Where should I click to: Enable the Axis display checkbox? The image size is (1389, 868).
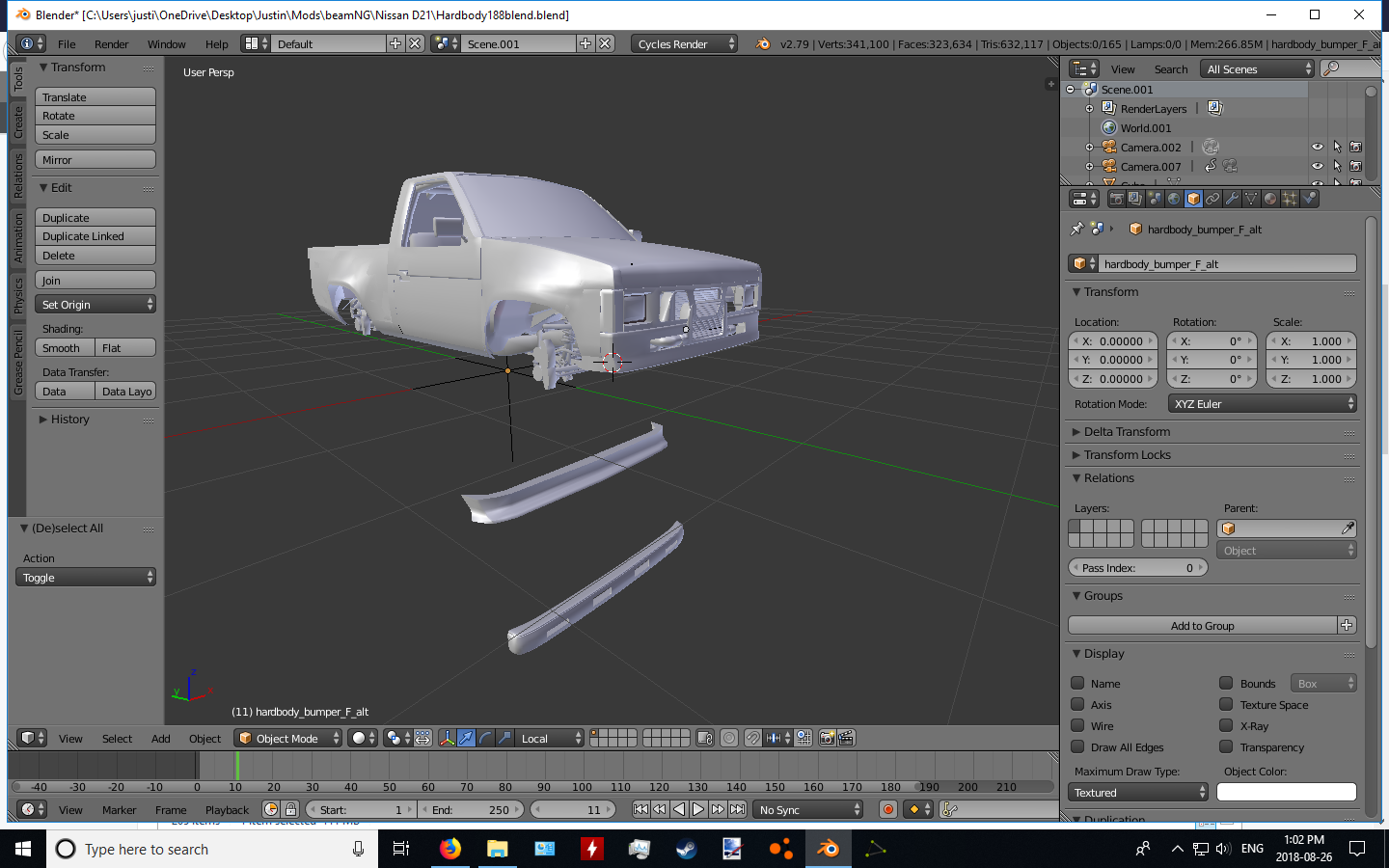click(1078, 704)
